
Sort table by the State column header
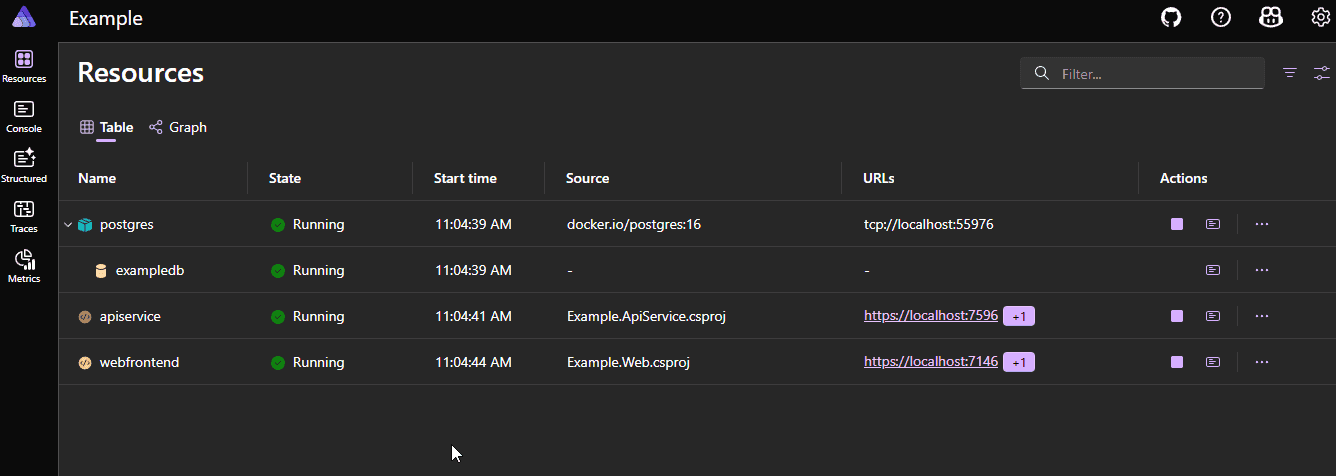[x=285, y=179]
